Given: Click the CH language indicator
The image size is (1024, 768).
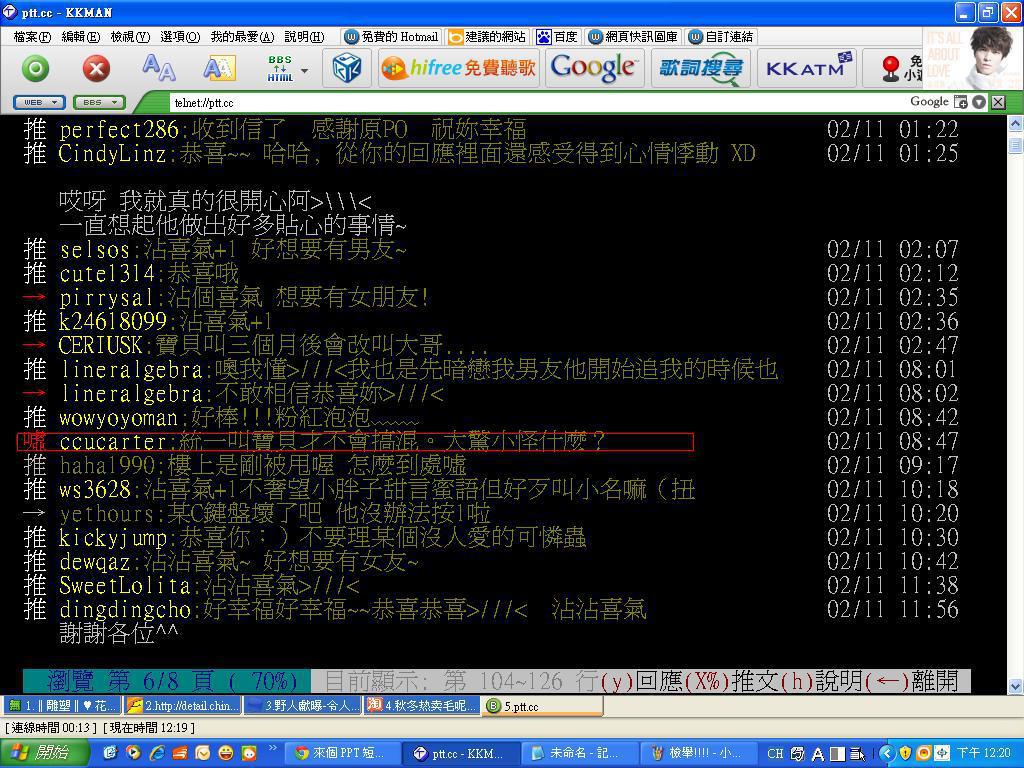Looking at the screenshot, I should point(775,753).
